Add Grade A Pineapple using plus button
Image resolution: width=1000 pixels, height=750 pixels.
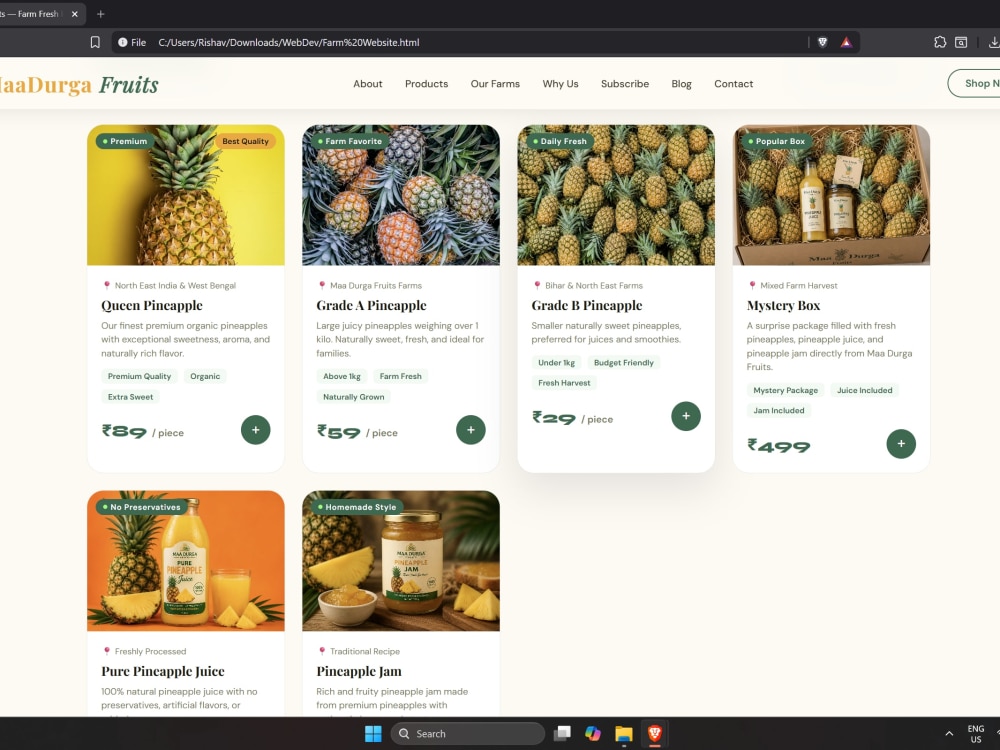(x=471, y=430)
